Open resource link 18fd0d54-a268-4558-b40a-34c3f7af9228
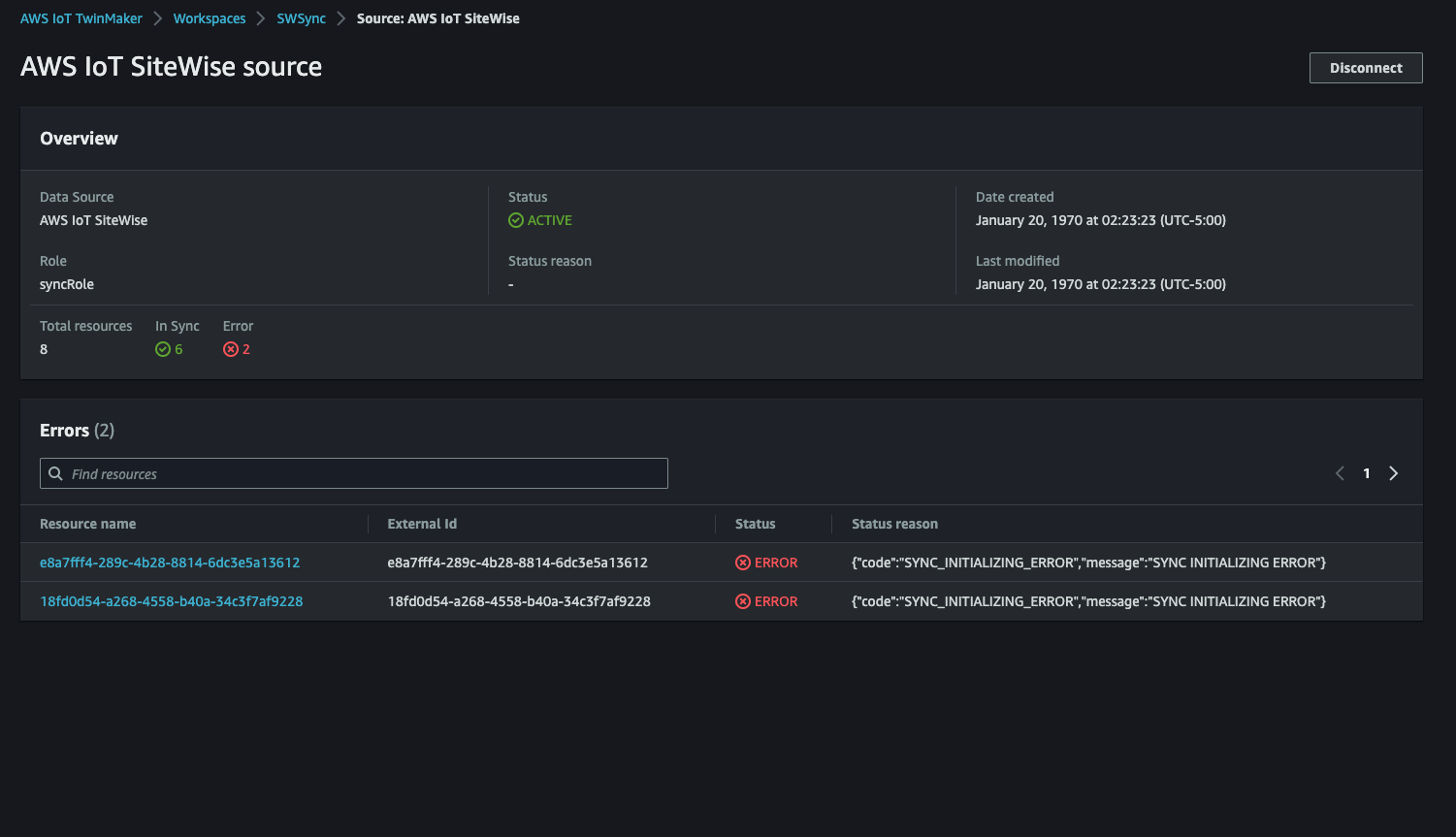 pyautogui.click(x=172, y=600)
